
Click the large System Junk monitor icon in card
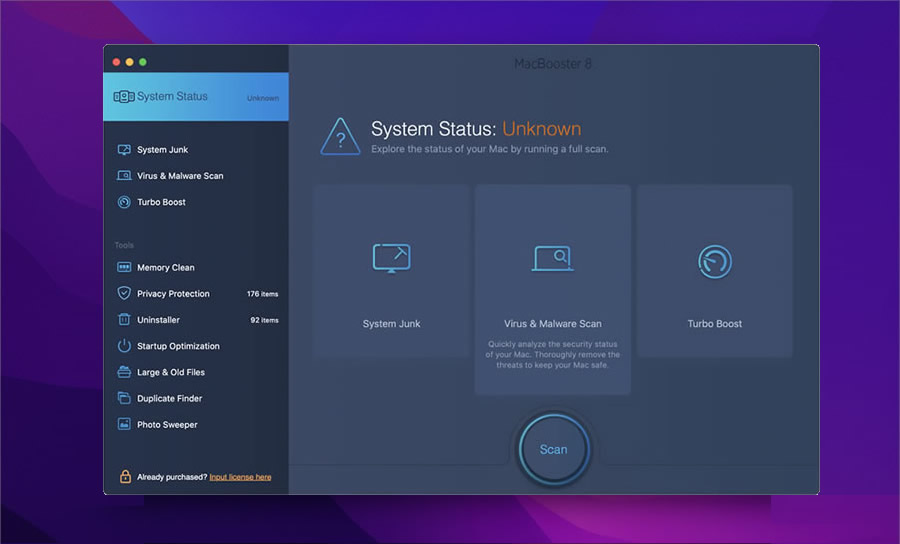pyautogui.click(x=391, y=258)
